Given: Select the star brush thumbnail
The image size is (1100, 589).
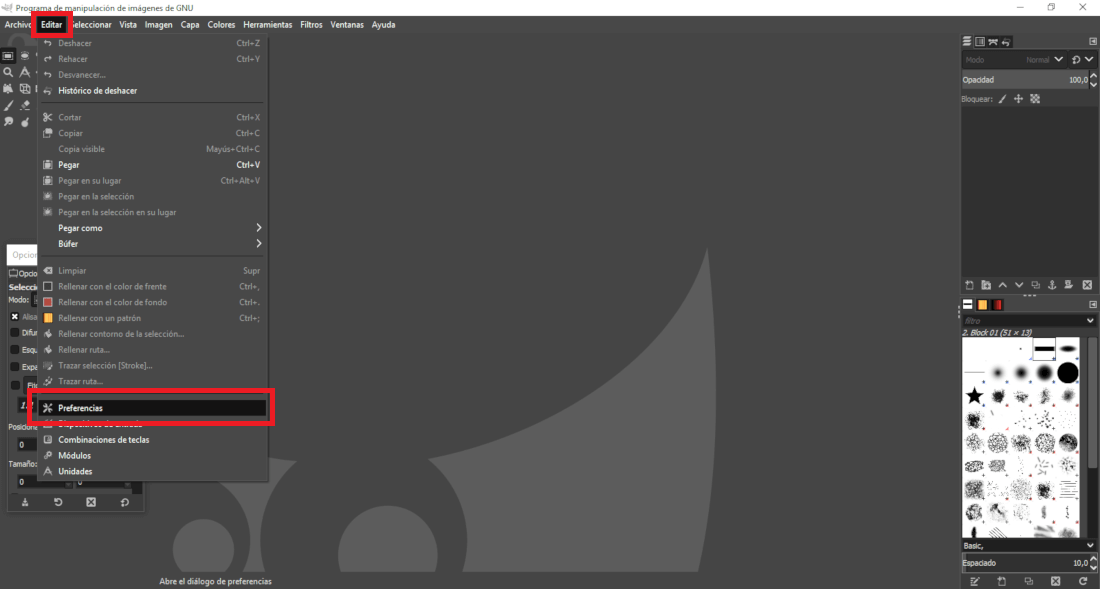Looking at the screenshot, I should (x=974, y=396).
